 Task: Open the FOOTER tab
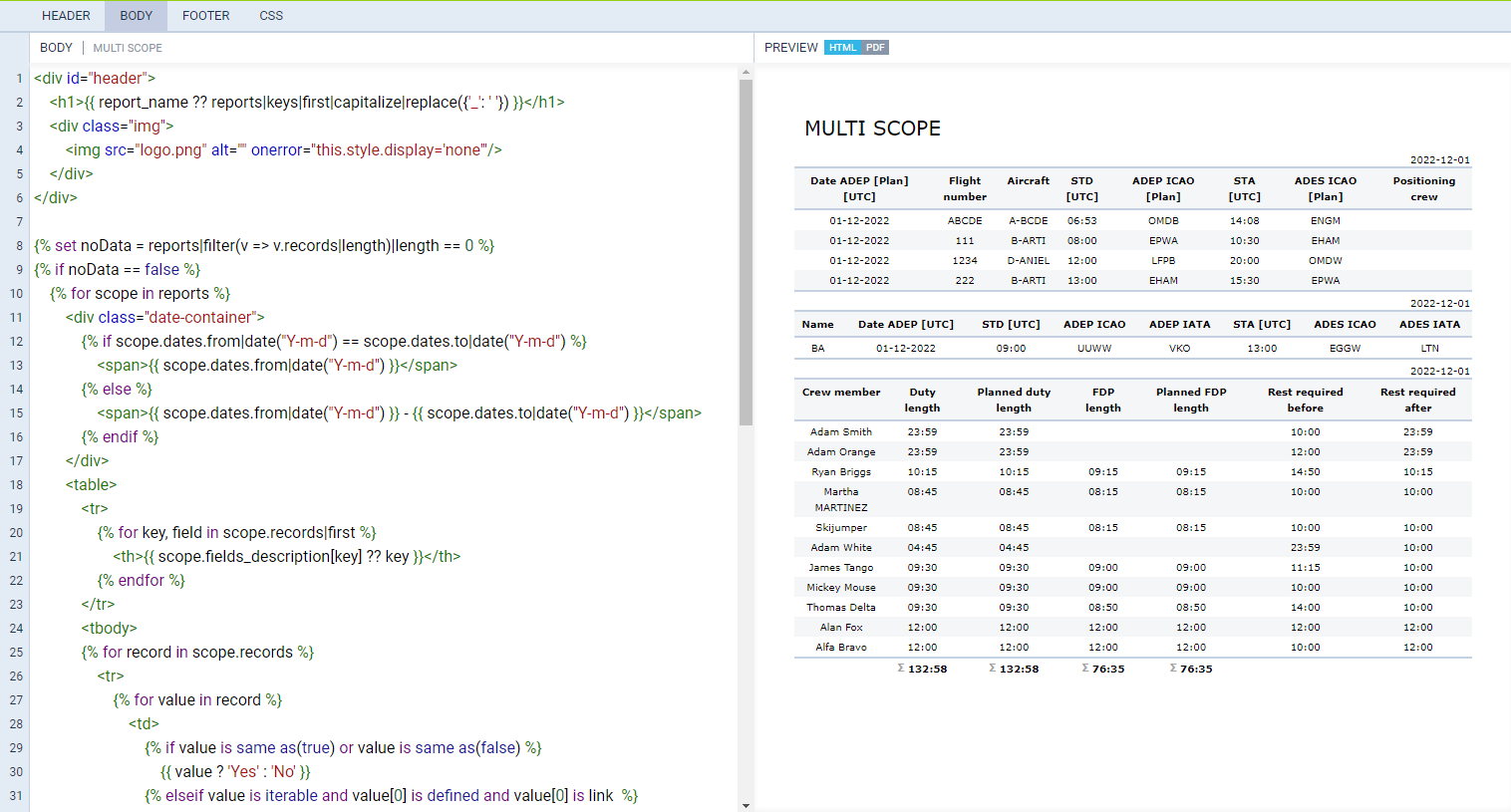click(206, 16)
